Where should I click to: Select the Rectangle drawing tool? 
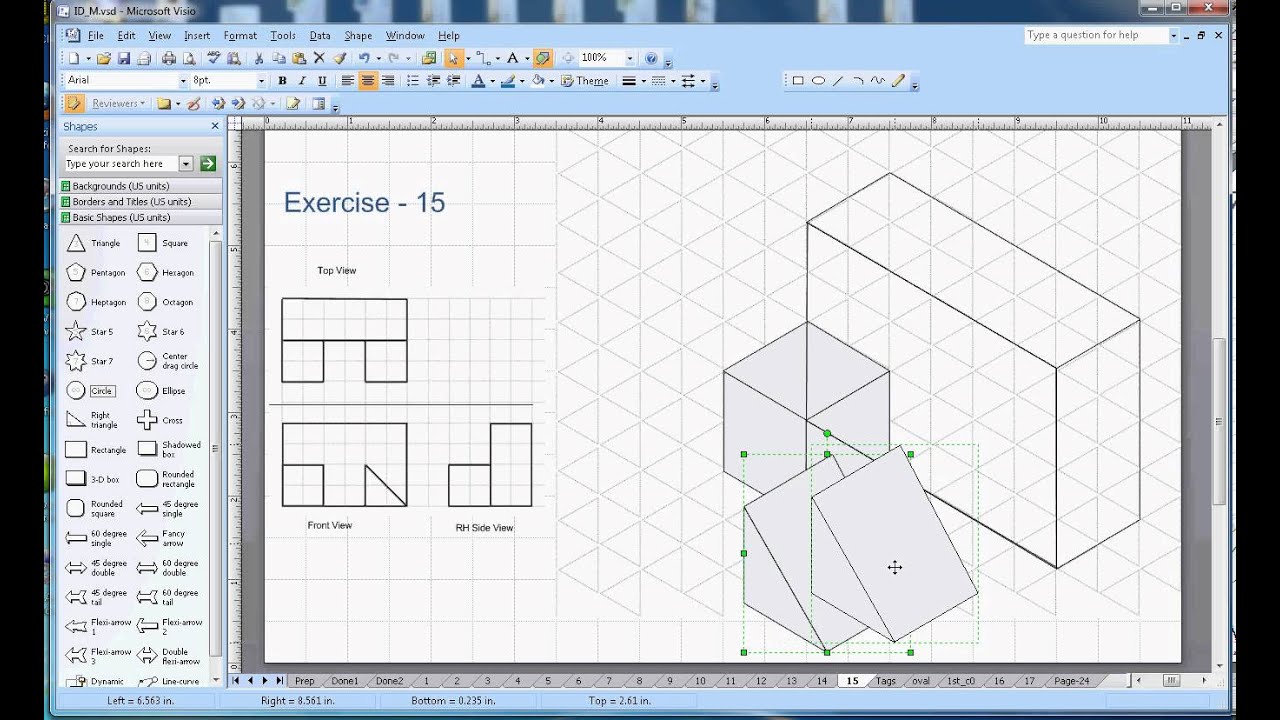(798, 81)
